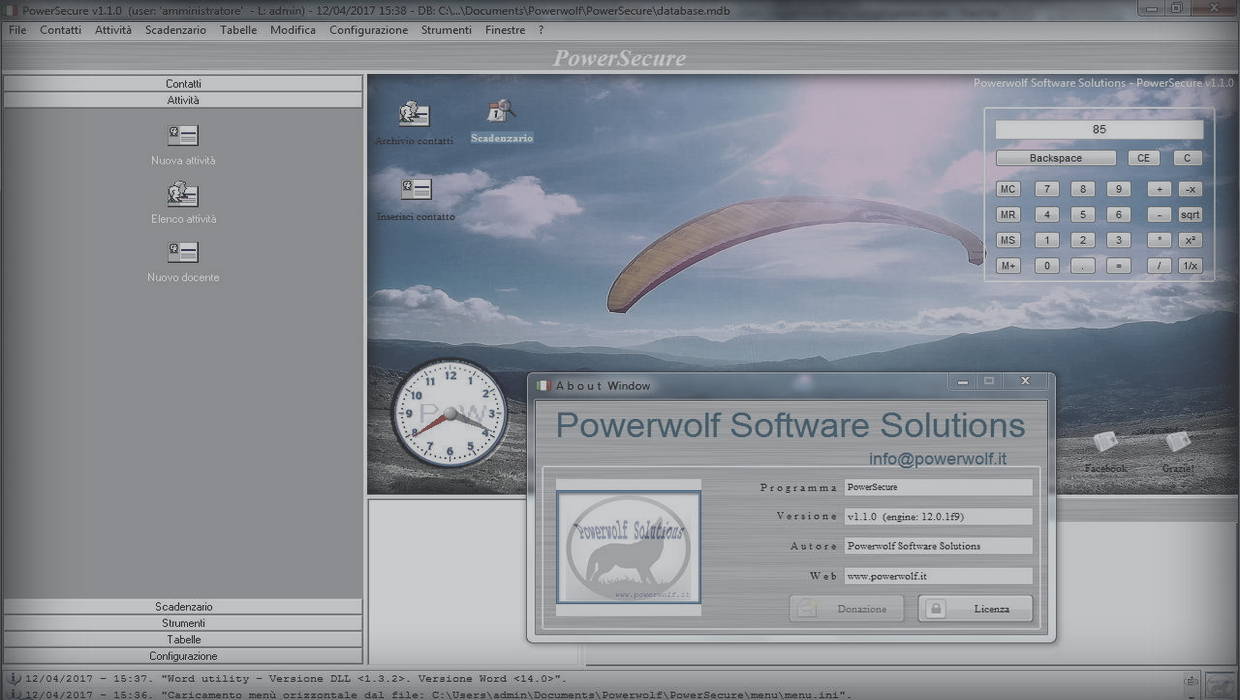This screenshot has width=1240, height=700.
Task: Open the Scadenzario menu
Action: pos(175,30)
